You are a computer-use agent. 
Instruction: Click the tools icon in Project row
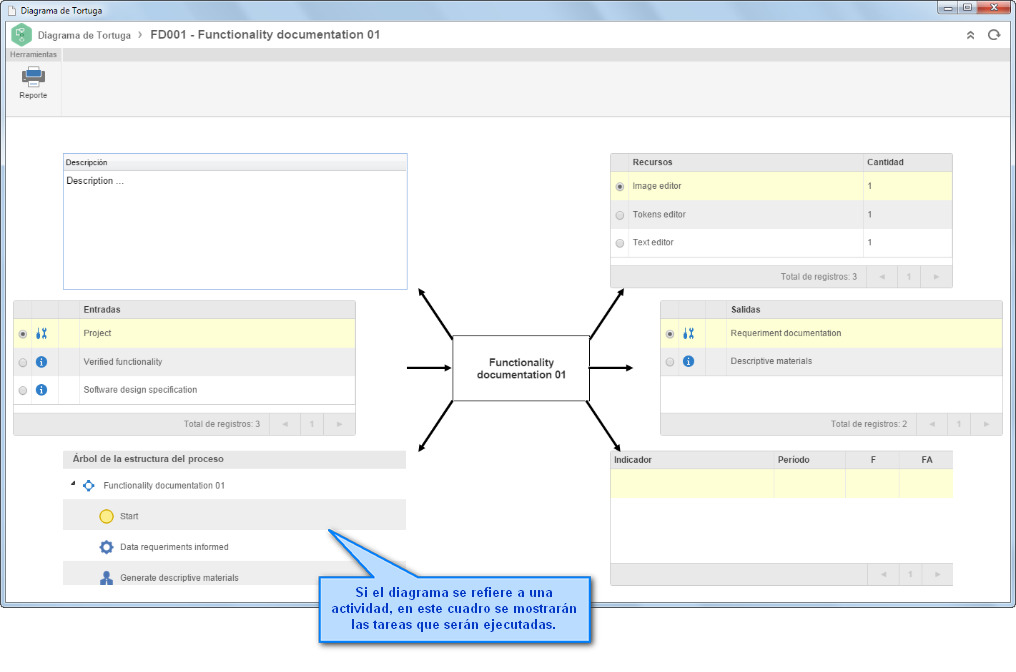pyautogui.click(x=41, y=333)
